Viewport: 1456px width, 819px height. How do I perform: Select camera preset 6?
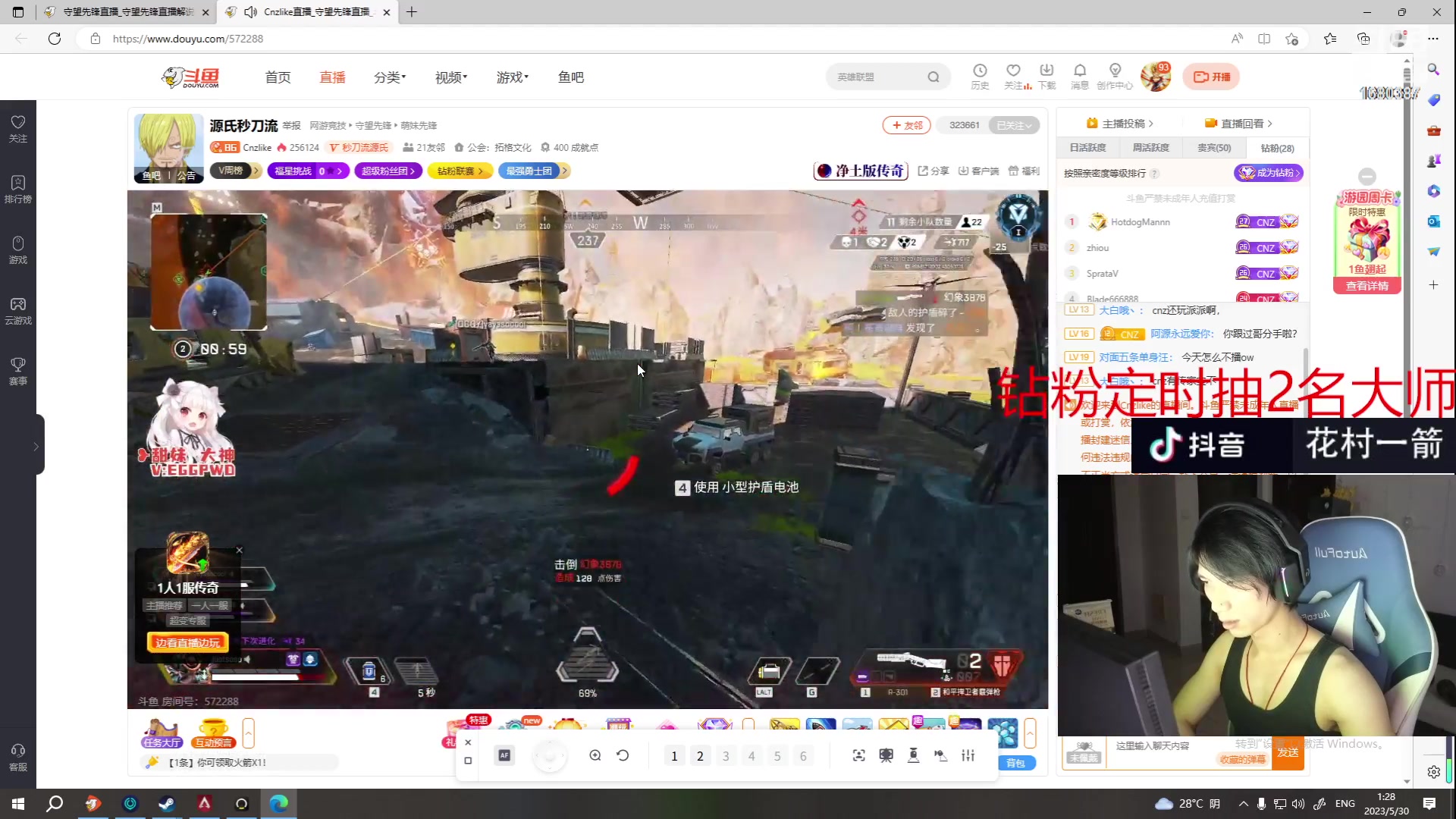pyautogui.click(x=803, y=756)
